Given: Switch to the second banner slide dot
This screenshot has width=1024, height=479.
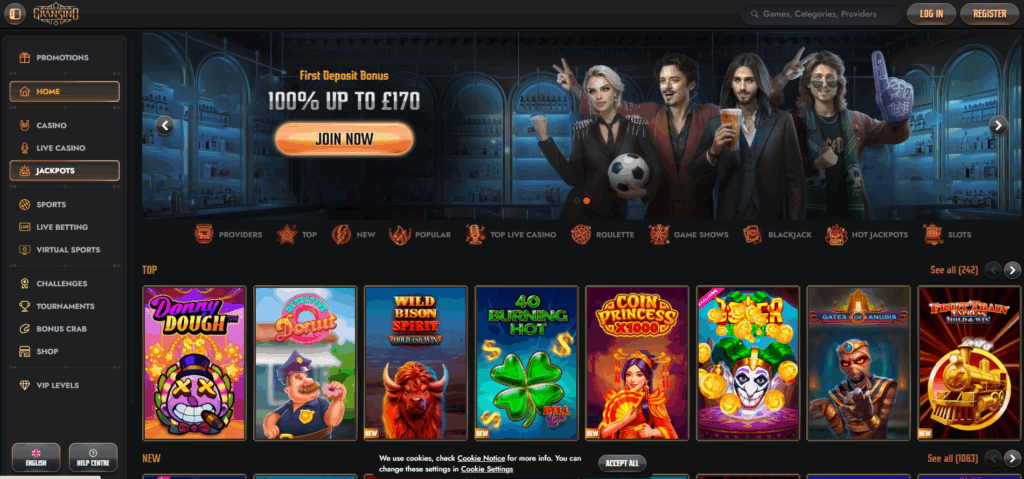Looking at the screenshot, I should (x=586, y=201).
